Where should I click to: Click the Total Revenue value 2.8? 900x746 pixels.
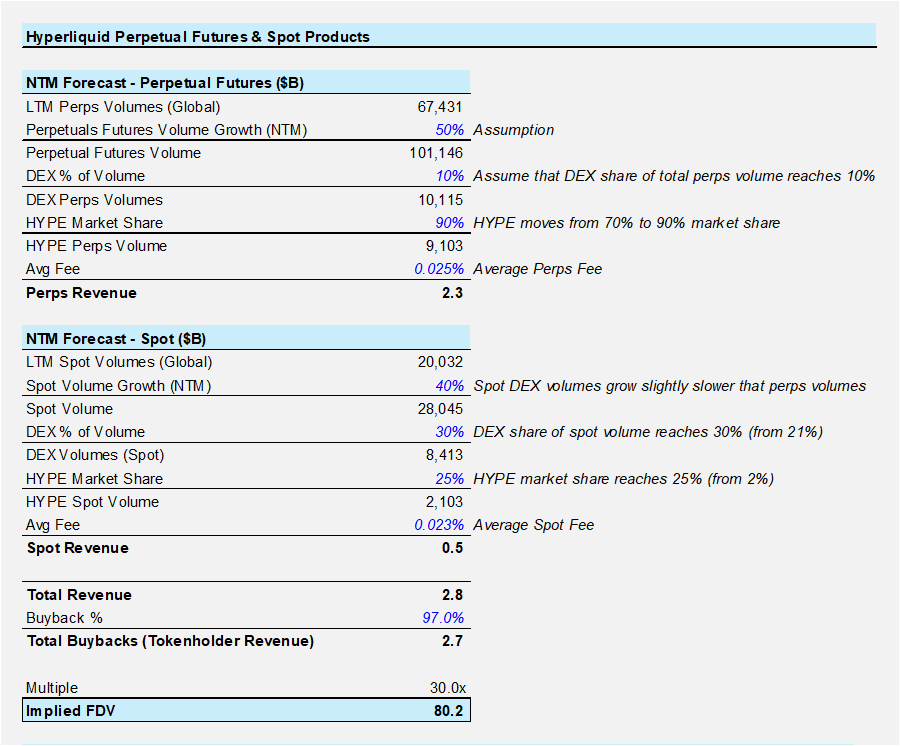point(451,595)
